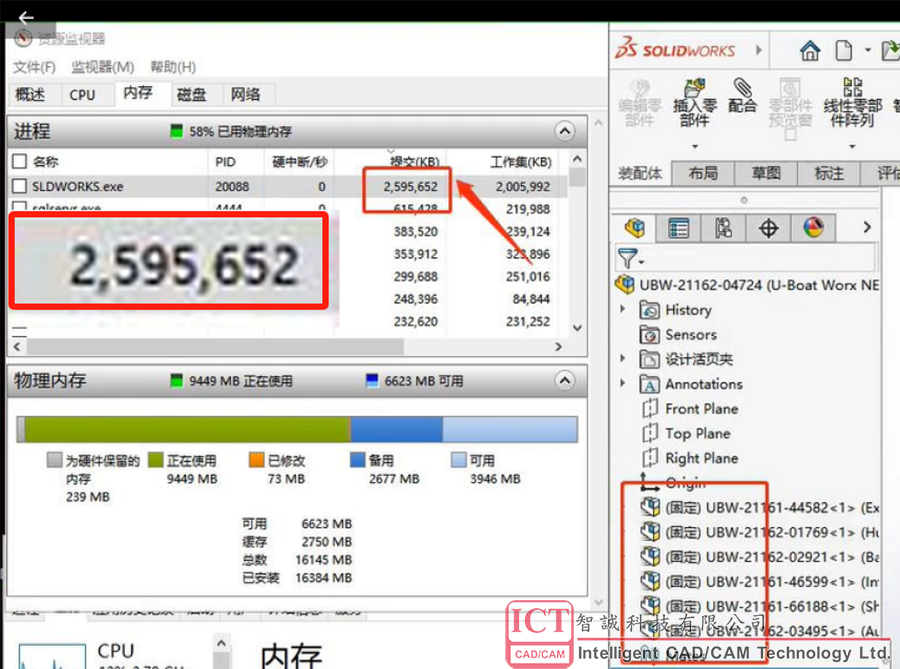The image size is (900, 669).
Task: Expand the History folder
Action: (x=623, y=309)
